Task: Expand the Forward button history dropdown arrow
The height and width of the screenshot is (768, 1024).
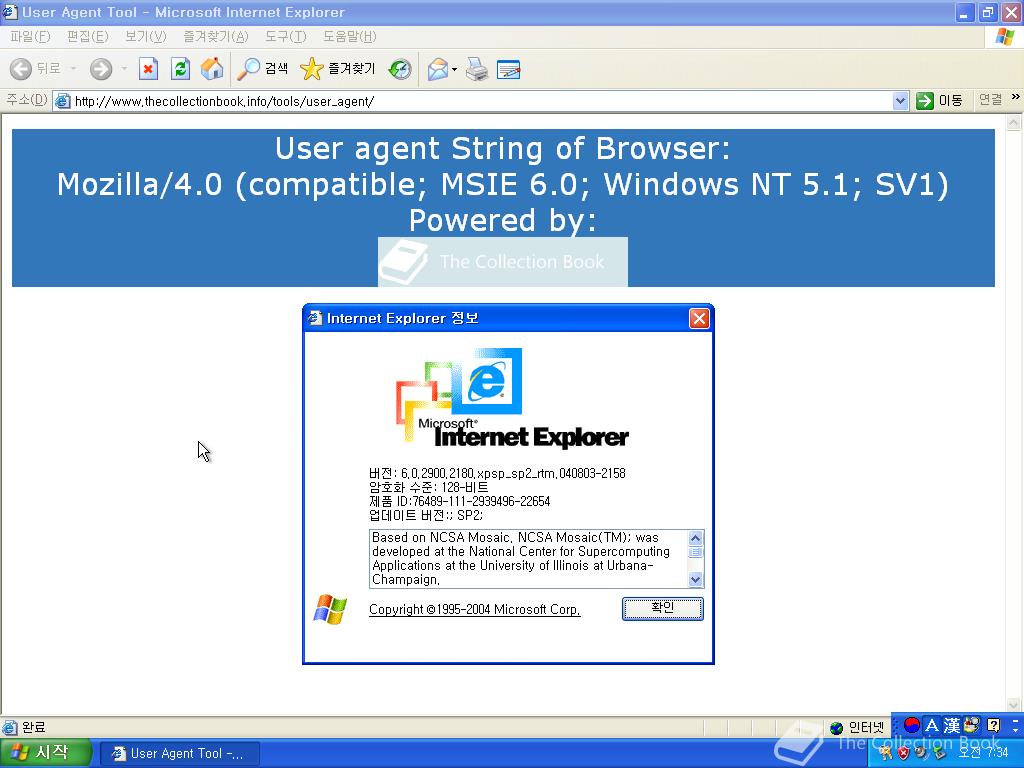Action: [124, 69]
